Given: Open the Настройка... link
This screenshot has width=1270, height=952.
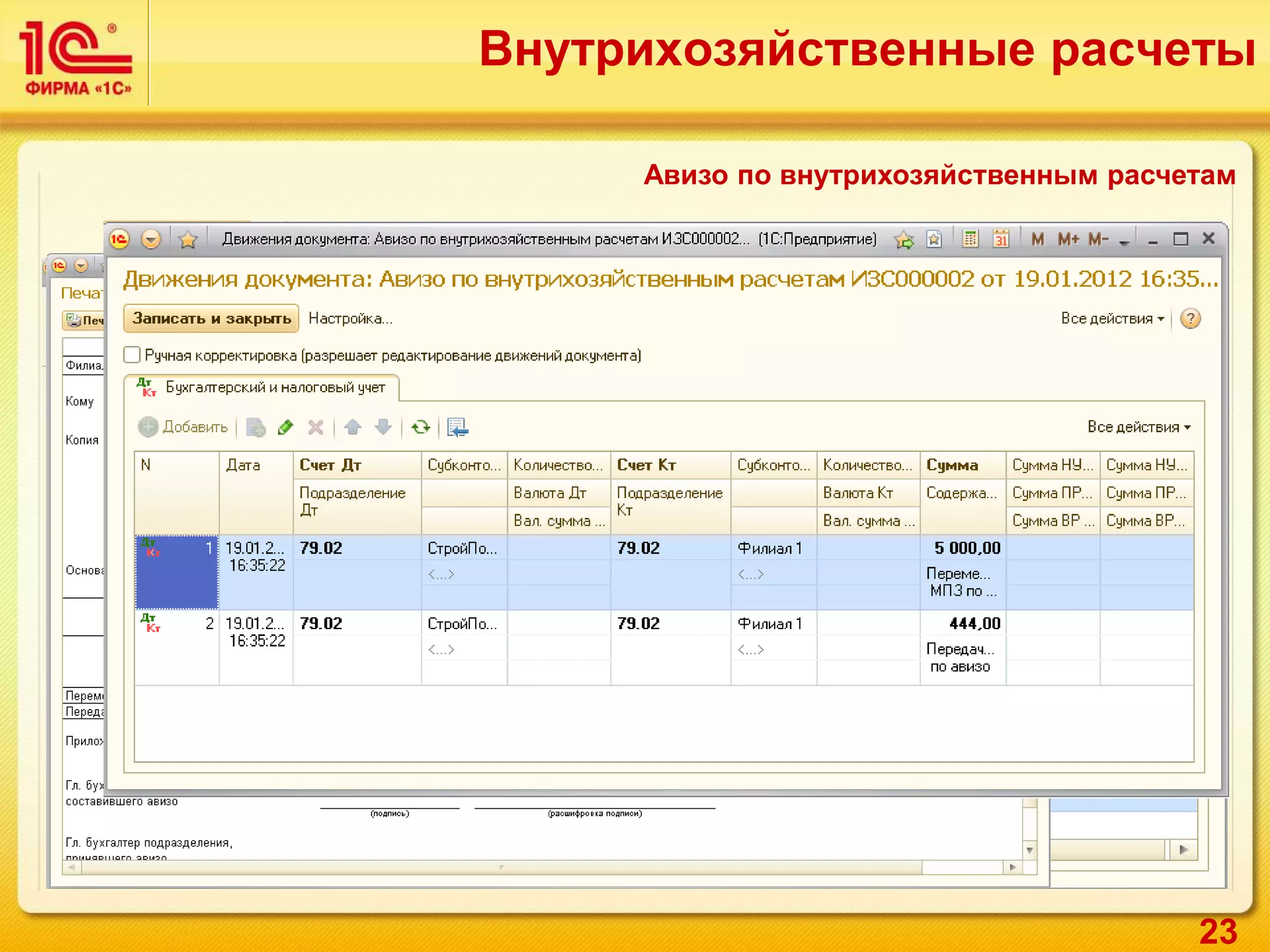Looking at the screenshot, I should [350, 319].
